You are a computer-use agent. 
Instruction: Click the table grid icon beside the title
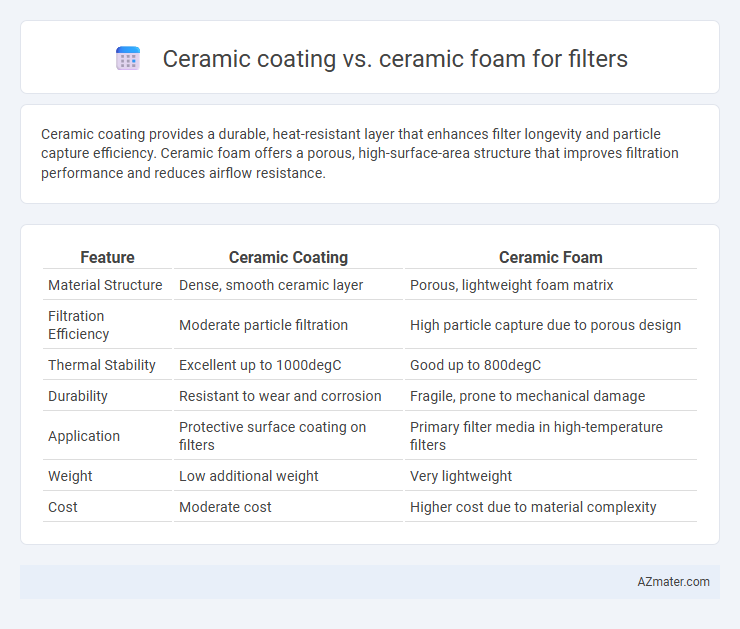pyautogui.click(x=128, y=59)
